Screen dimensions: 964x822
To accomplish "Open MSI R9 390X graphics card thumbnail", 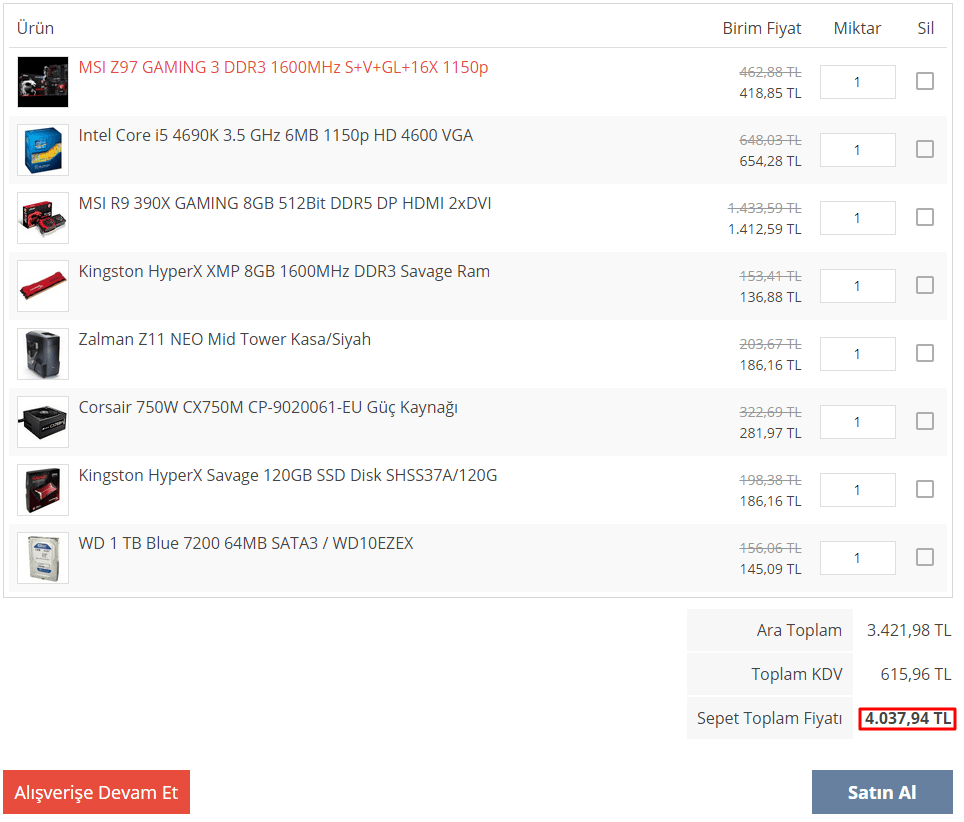I will pos(43,218).
